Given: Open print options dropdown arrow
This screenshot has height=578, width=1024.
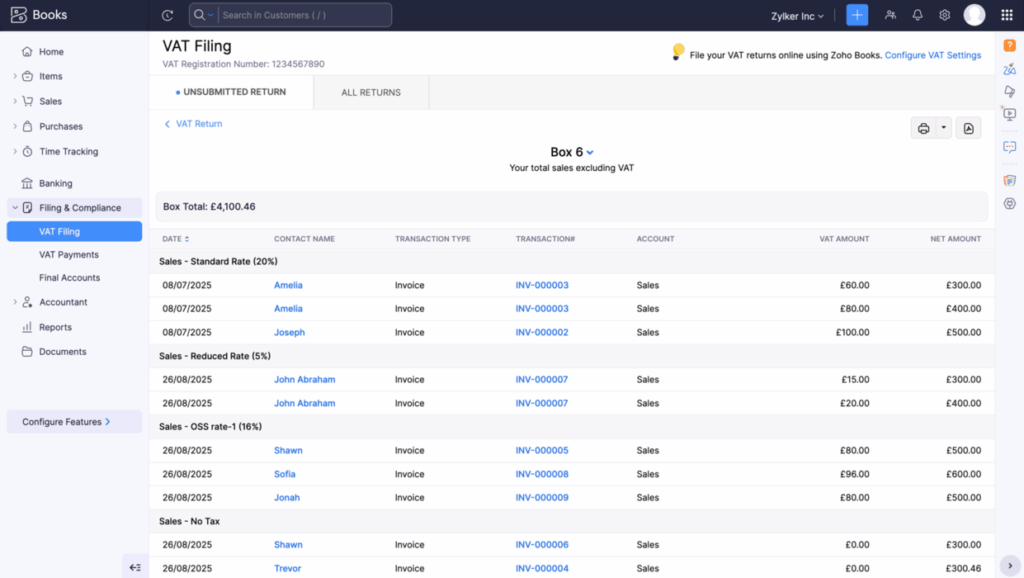Looking at the screenshot, I should point(943,128).
